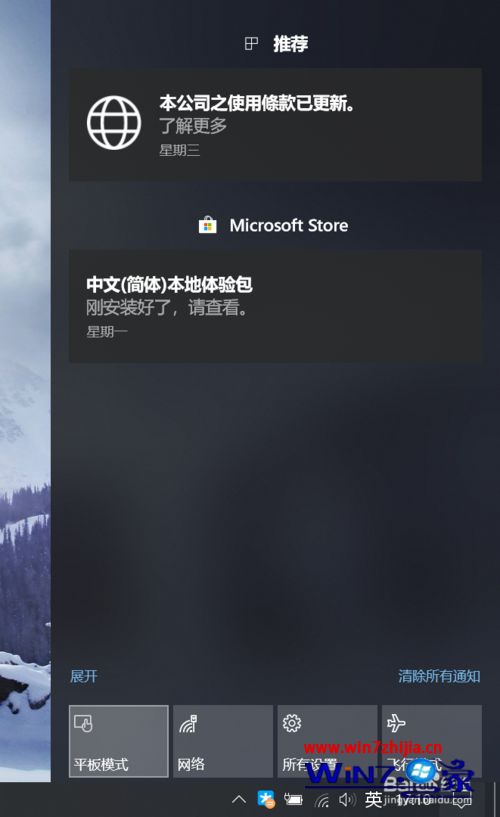Toggle the airplane mode tile
The image size is (500, 817).
pos(432,741)
